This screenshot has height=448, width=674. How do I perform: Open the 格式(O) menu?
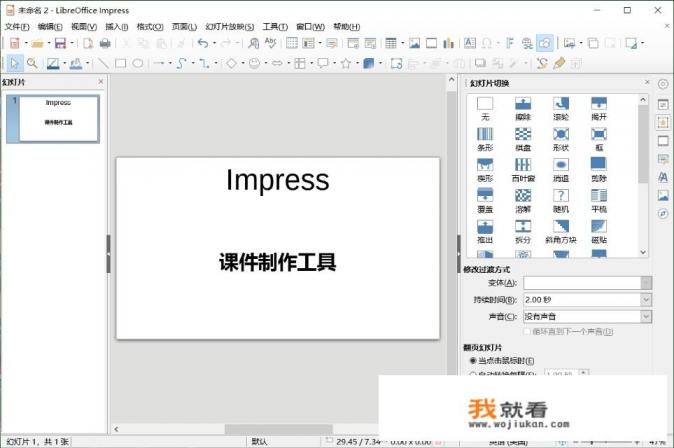click(x=150, y=27)
